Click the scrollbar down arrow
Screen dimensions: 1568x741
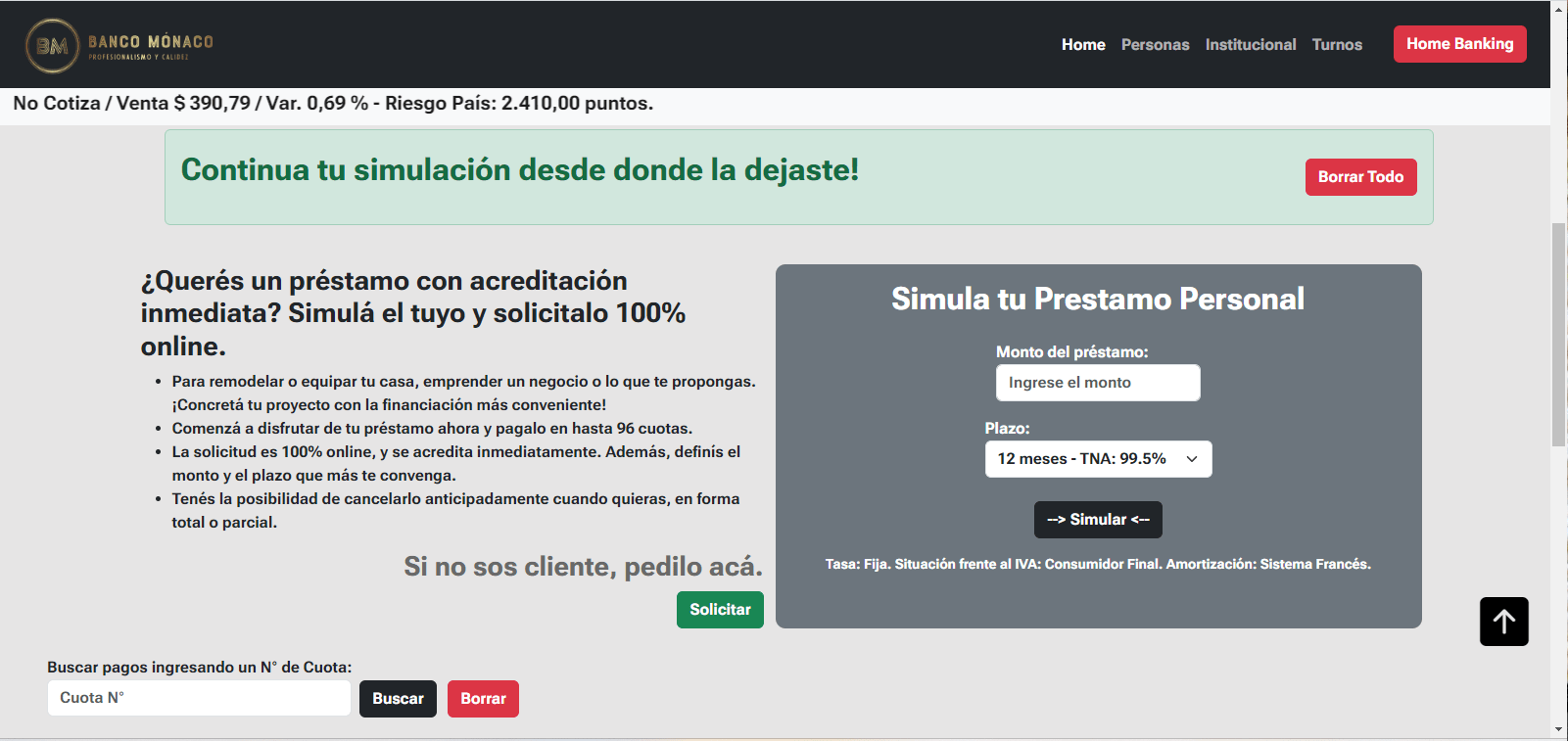pos(1558,730)
